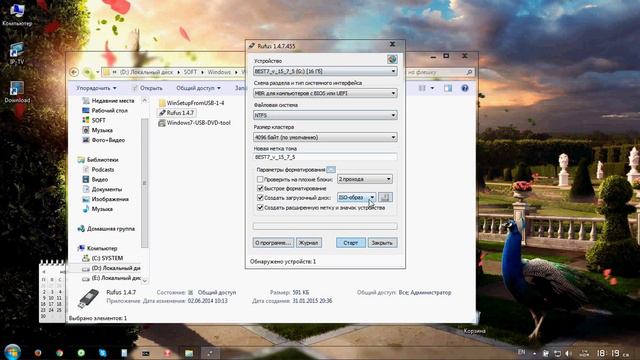Open Фото+Видео in Explorer sidebar

103,140
